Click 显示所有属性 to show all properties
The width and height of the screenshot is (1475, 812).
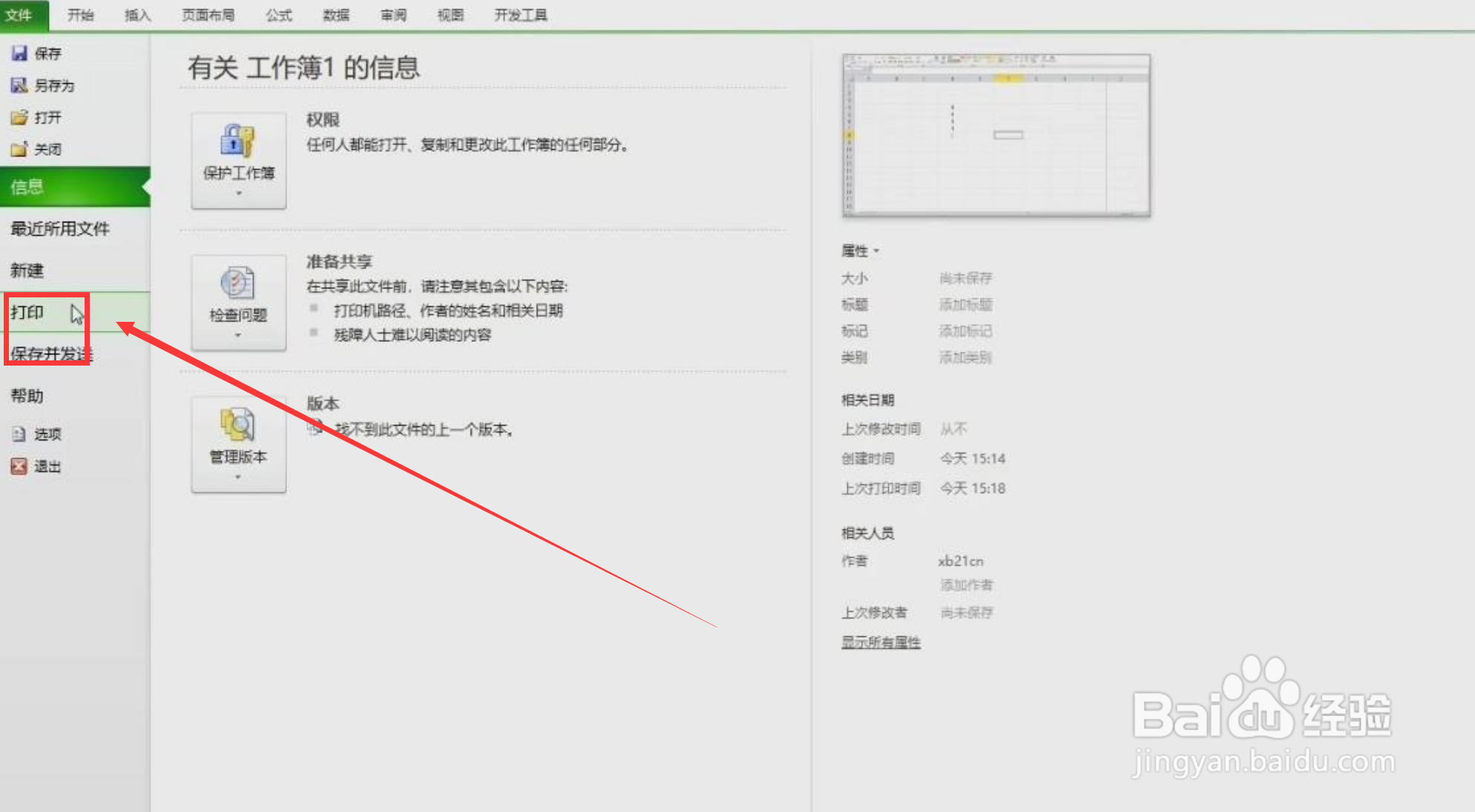coord(880,641)
